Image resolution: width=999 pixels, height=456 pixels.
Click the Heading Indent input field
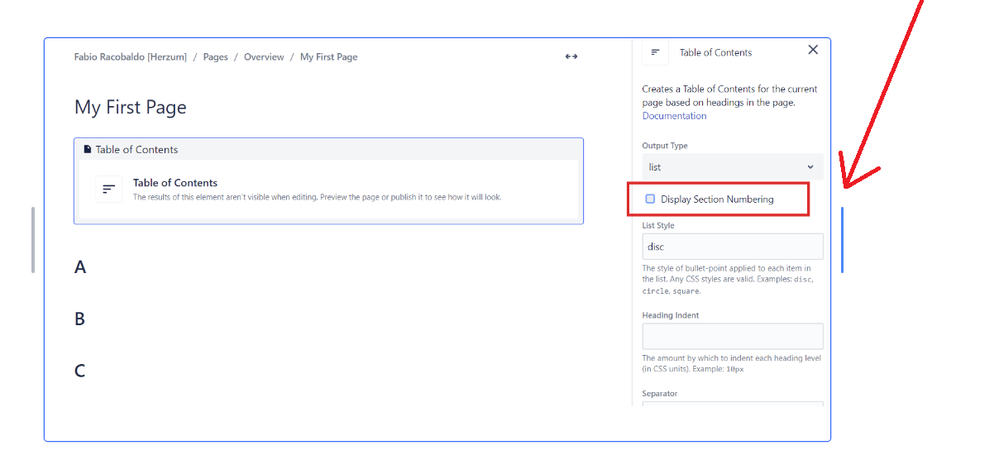pyautogui.click(x=732, y=336)
